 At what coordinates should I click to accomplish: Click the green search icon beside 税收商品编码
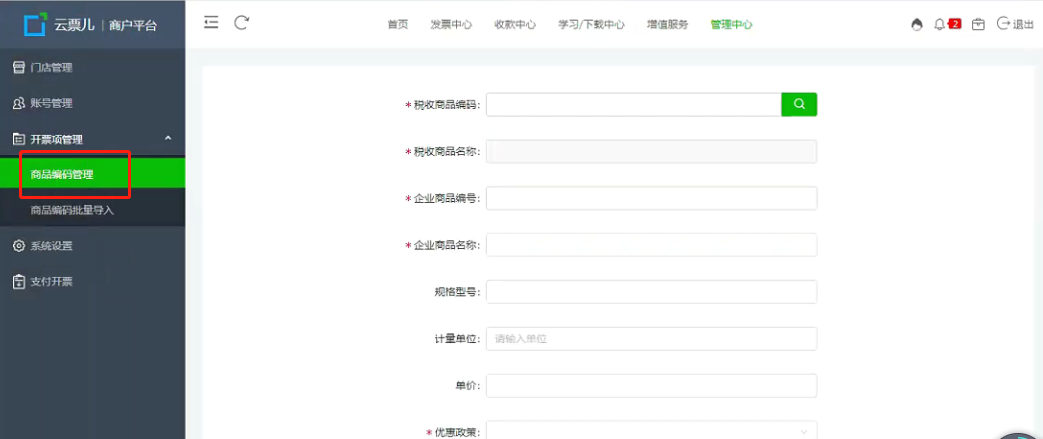(799, 104)
